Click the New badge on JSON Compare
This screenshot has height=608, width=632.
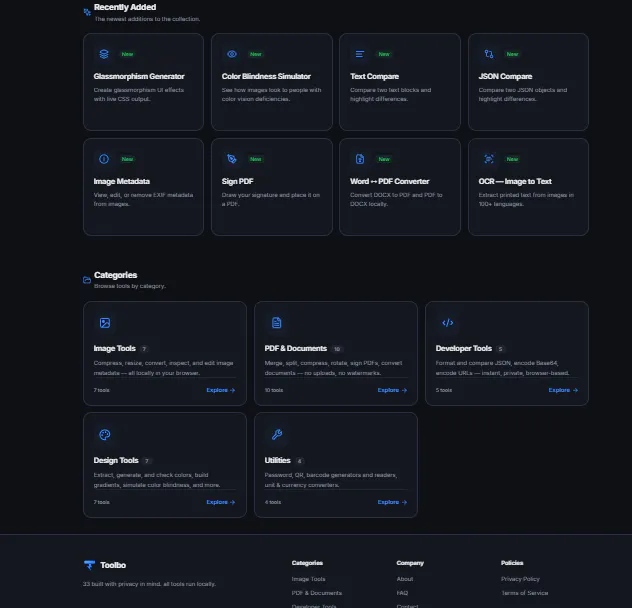[x=512, y=54]
